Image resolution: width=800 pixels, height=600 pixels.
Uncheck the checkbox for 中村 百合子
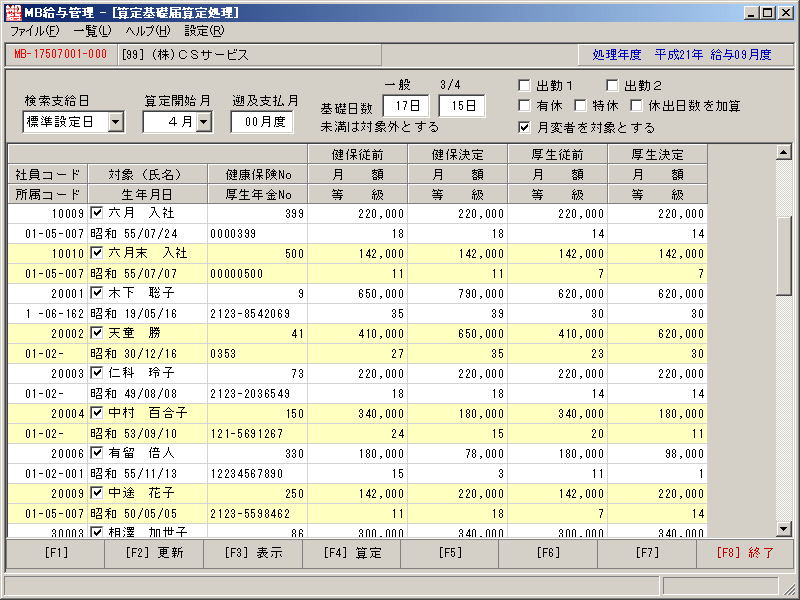point(96,413)
